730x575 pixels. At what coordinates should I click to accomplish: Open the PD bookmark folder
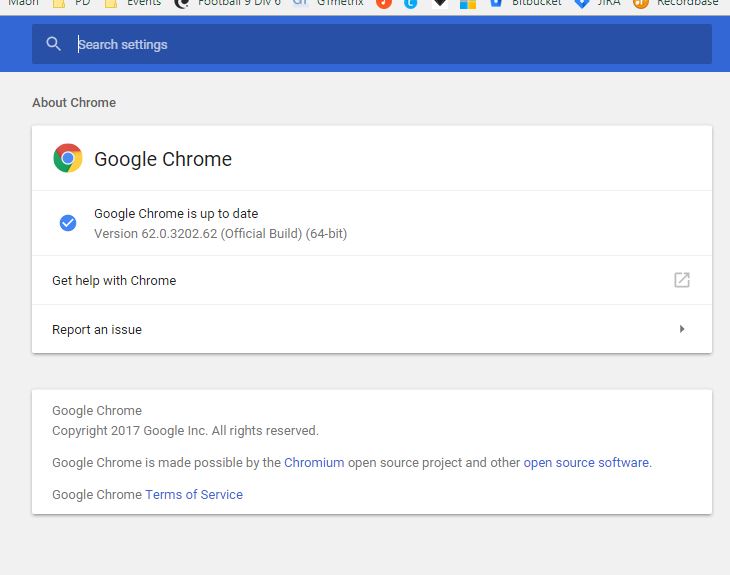(x=71, y=4)
